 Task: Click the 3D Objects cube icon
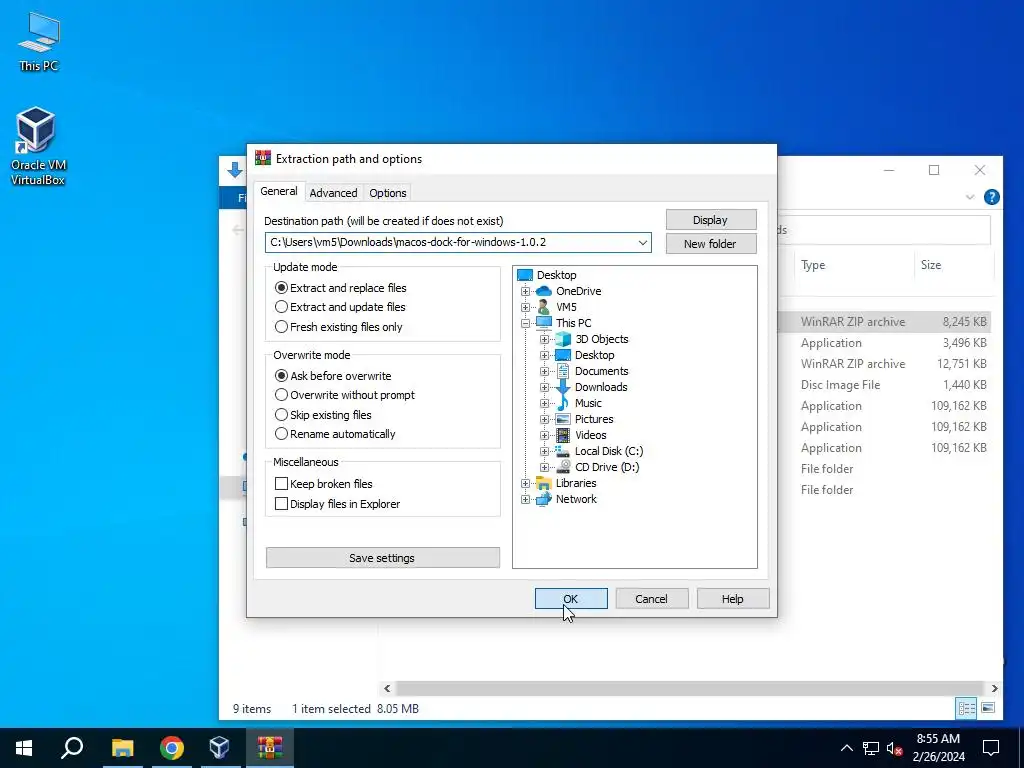click(x=563, y=339)
